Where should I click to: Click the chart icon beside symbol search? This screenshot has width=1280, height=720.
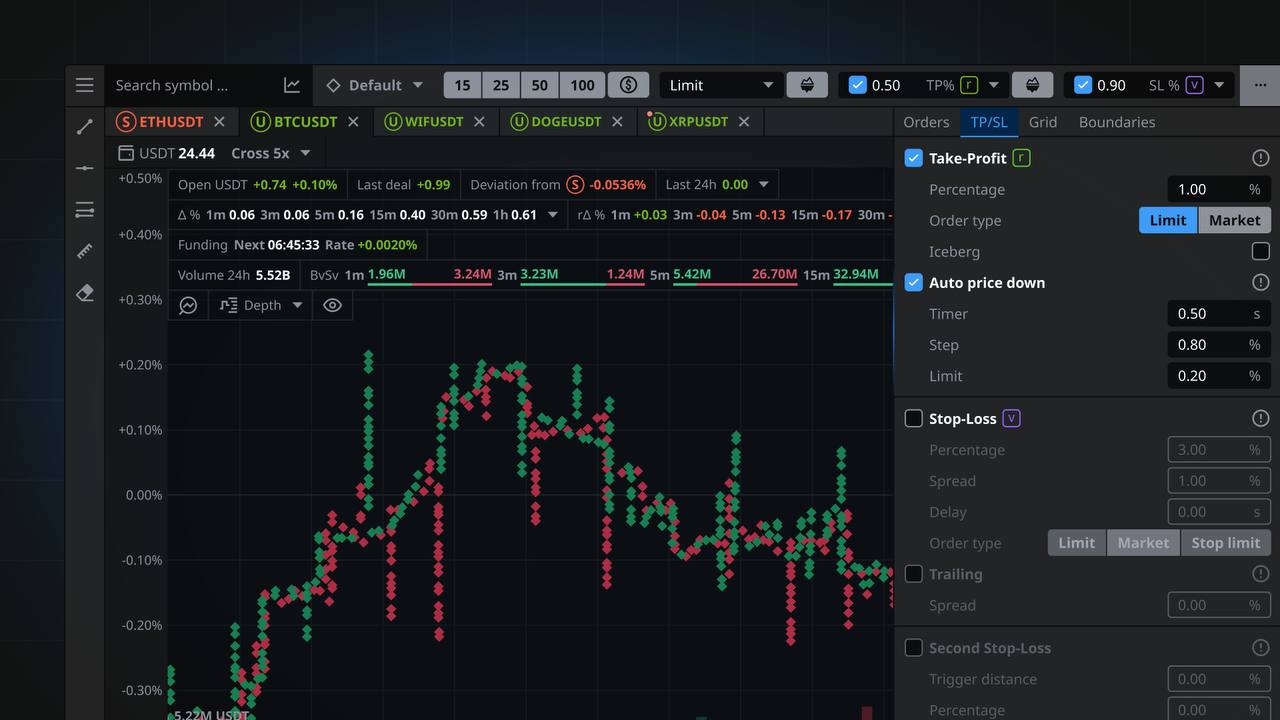pos(292,85)
